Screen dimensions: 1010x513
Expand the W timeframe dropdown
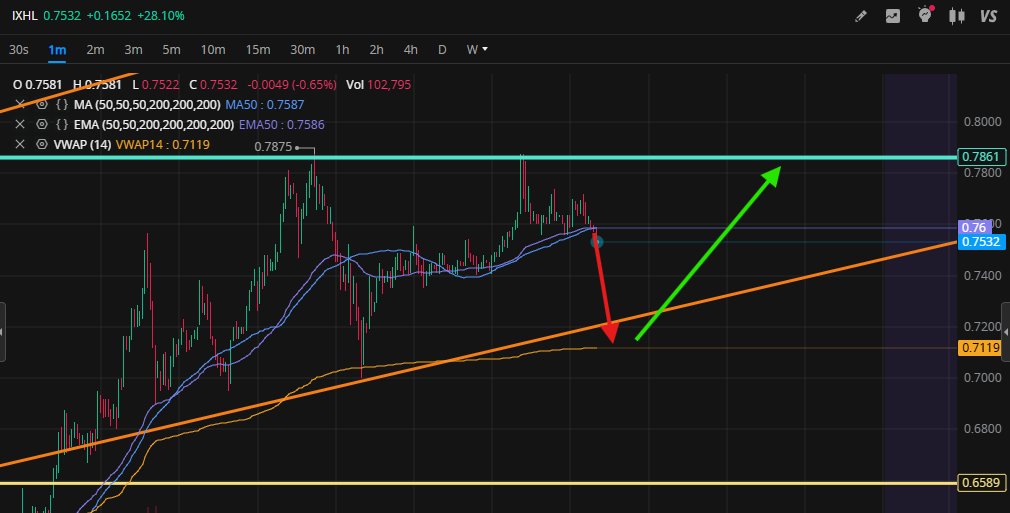coord(477,50)
